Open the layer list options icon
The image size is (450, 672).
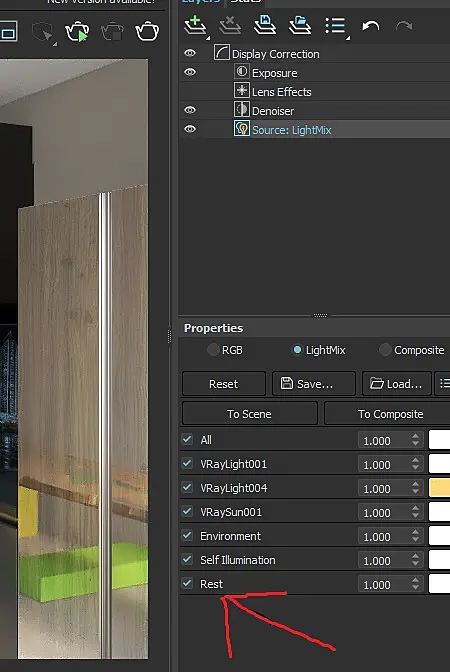pyautogui.click(x=336, y=26)
